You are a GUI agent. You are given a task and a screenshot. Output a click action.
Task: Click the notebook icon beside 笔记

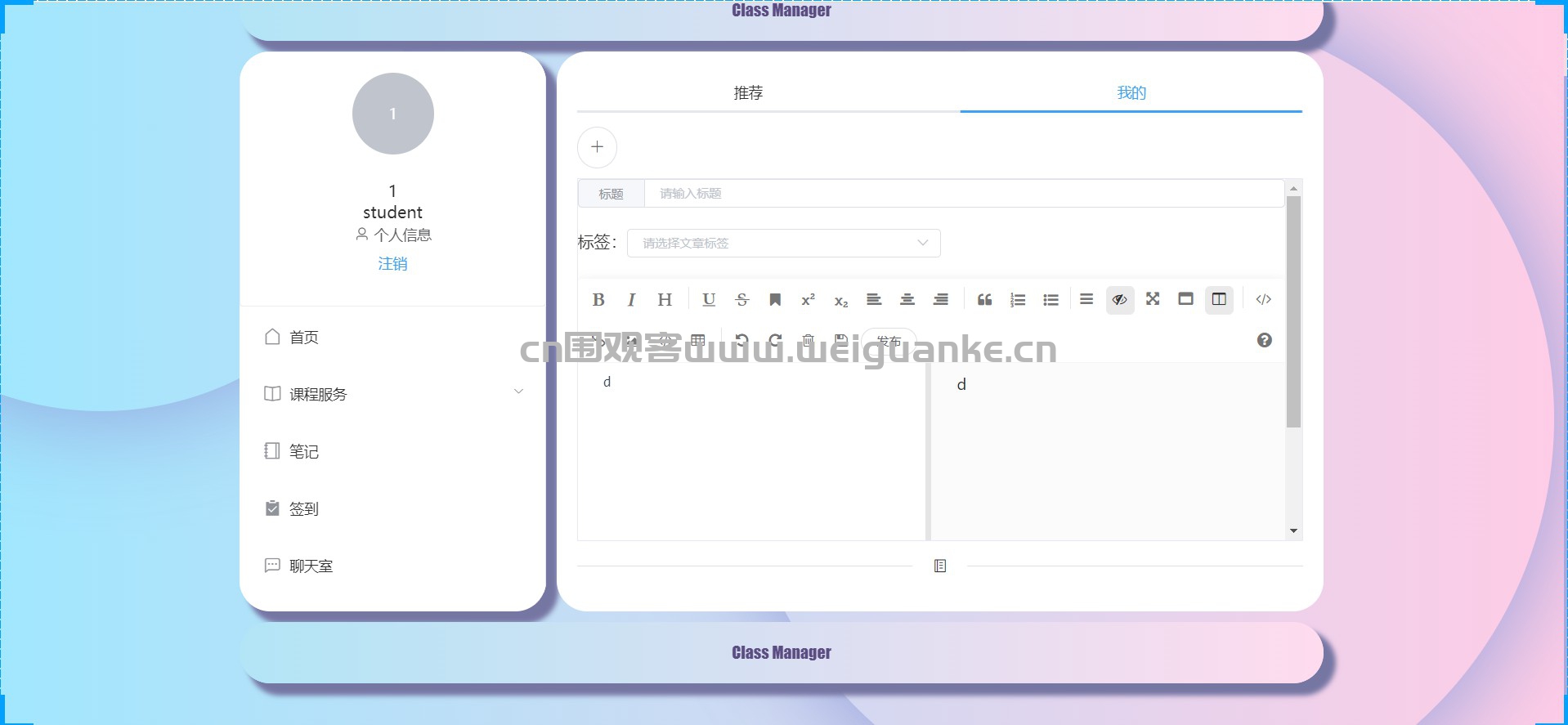pyautogui.click(x=272, y=451)
